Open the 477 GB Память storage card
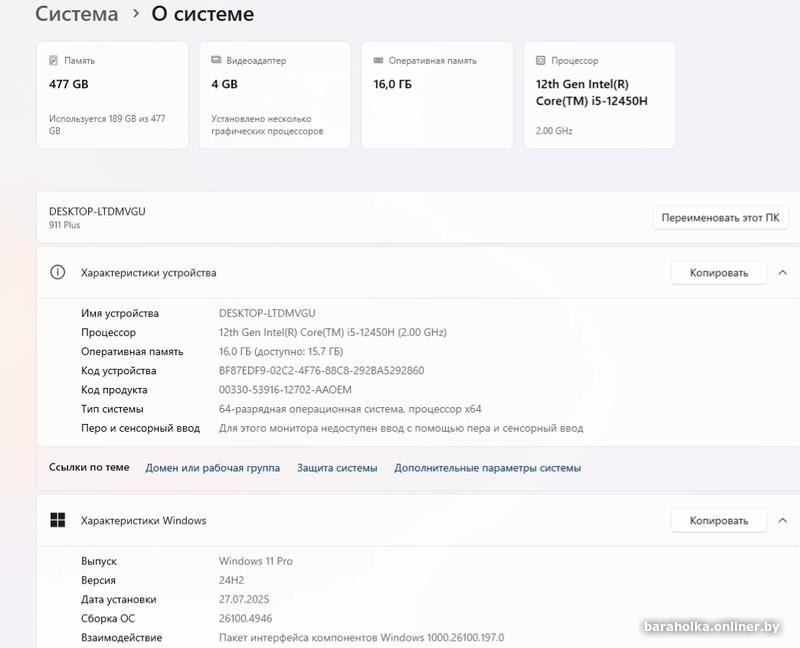Viewport: 800px width, 648px height. [112, 95]
